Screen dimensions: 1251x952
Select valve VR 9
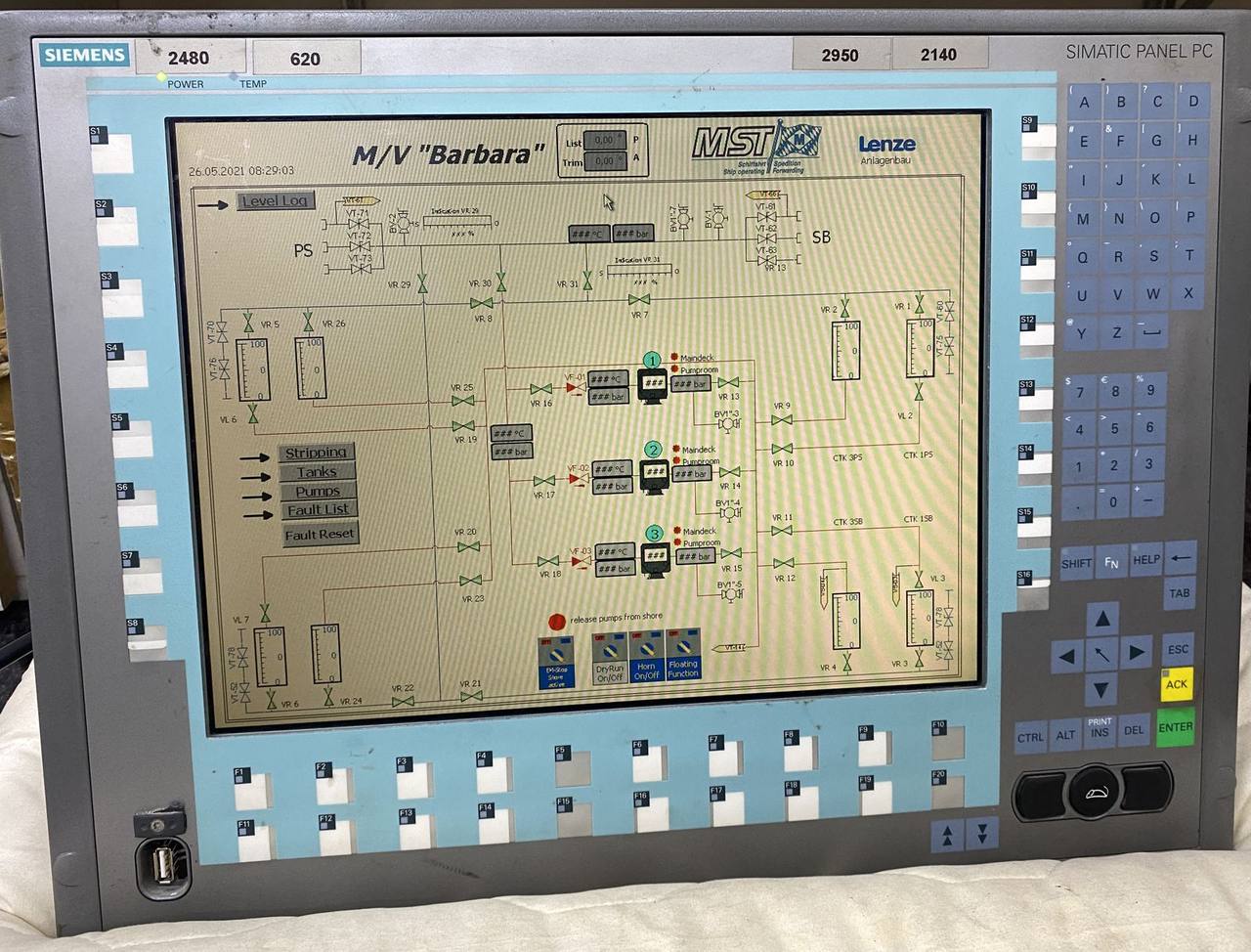[782, 420]
